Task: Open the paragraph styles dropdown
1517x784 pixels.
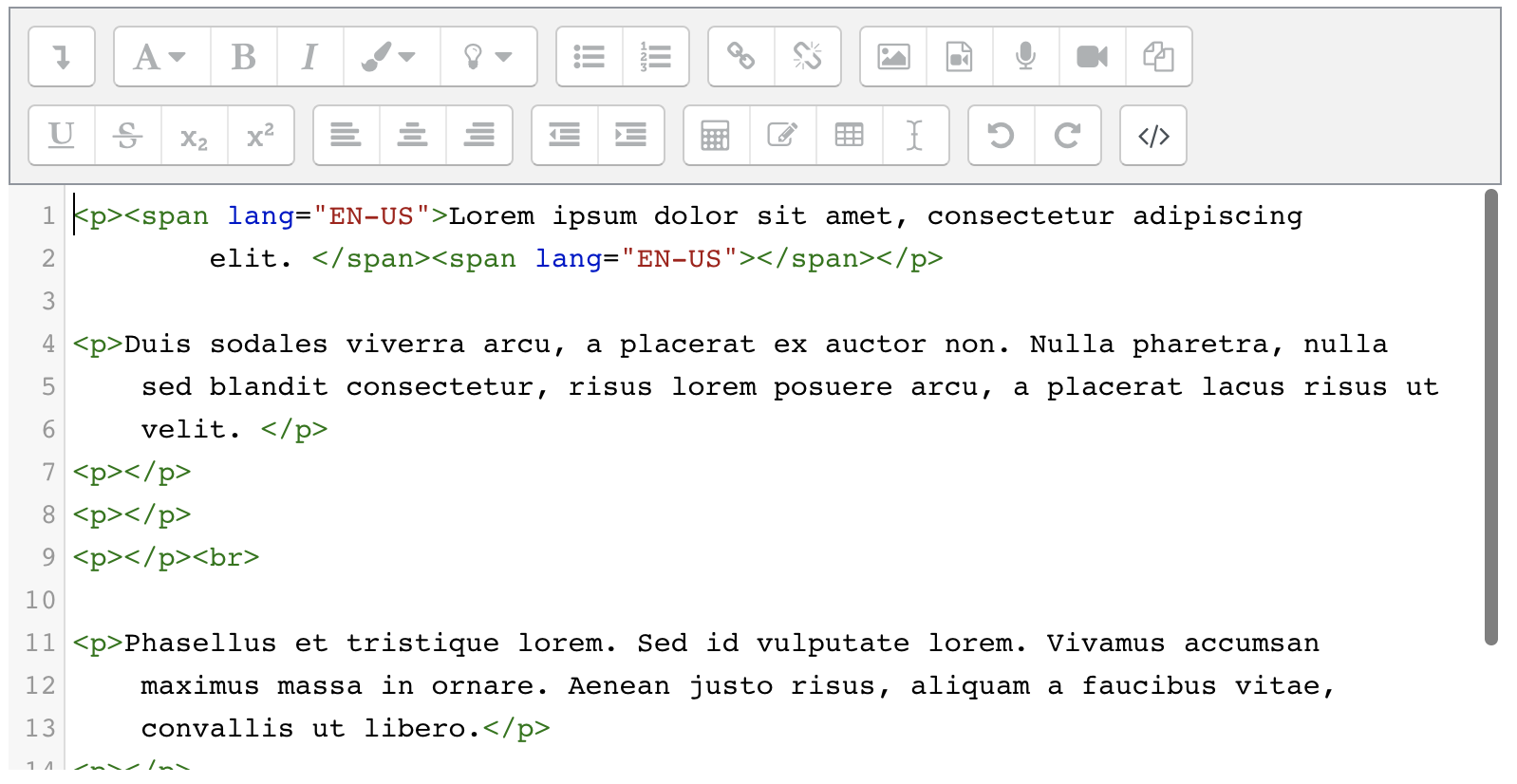Action: tap(160, 57)
